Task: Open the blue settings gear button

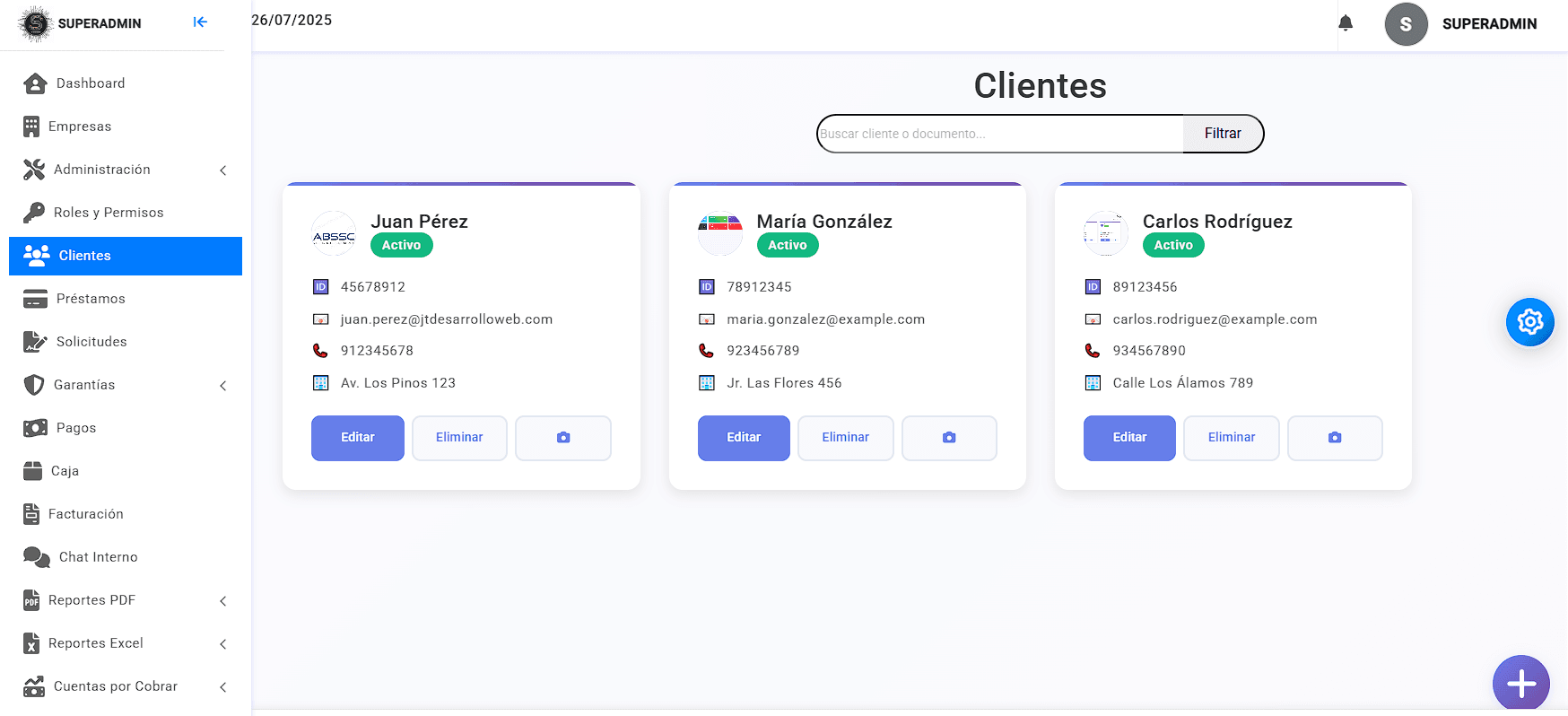Action: 1529,322
